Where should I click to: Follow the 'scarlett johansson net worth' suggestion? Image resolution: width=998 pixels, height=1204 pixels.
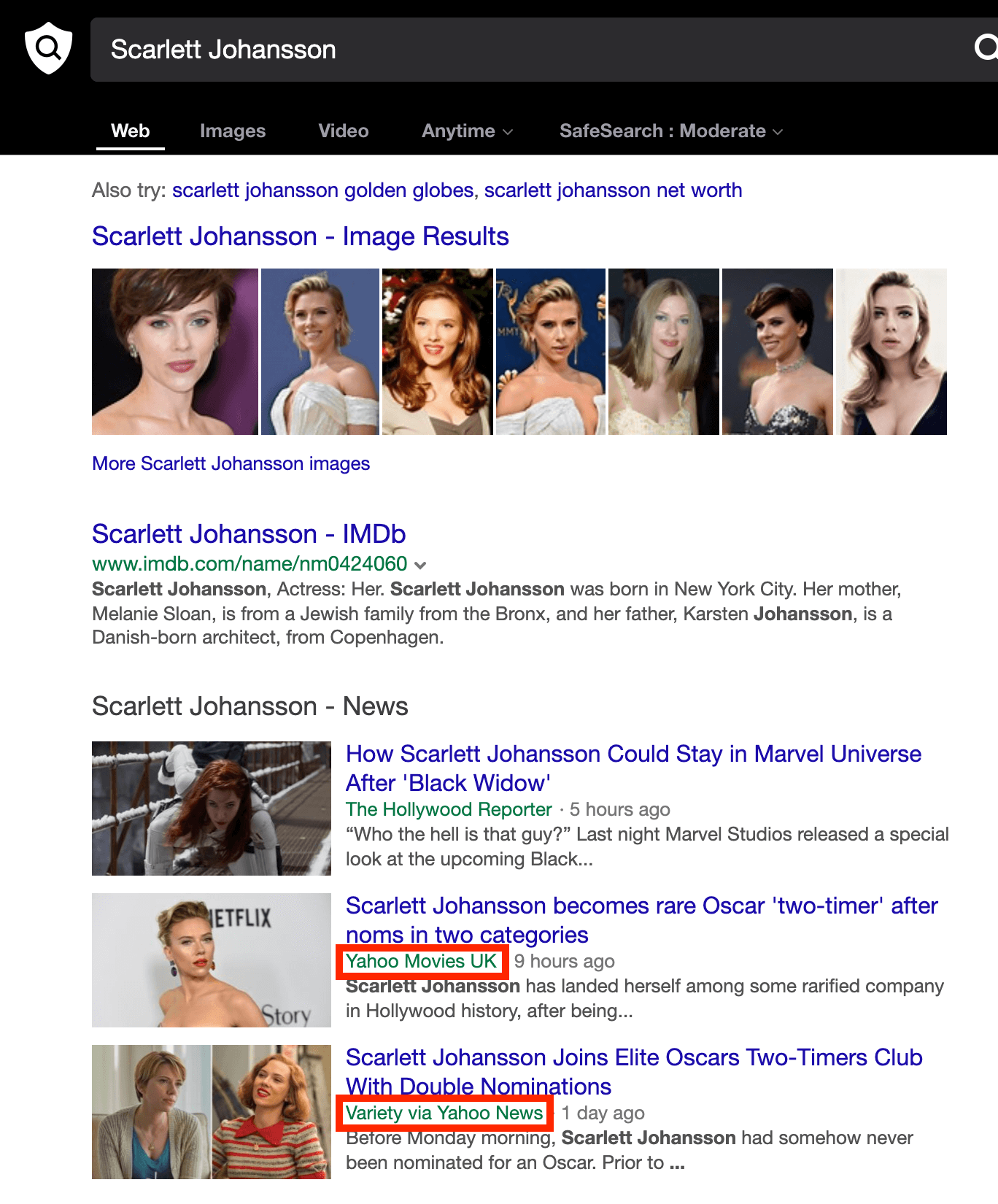pos(613,190)
